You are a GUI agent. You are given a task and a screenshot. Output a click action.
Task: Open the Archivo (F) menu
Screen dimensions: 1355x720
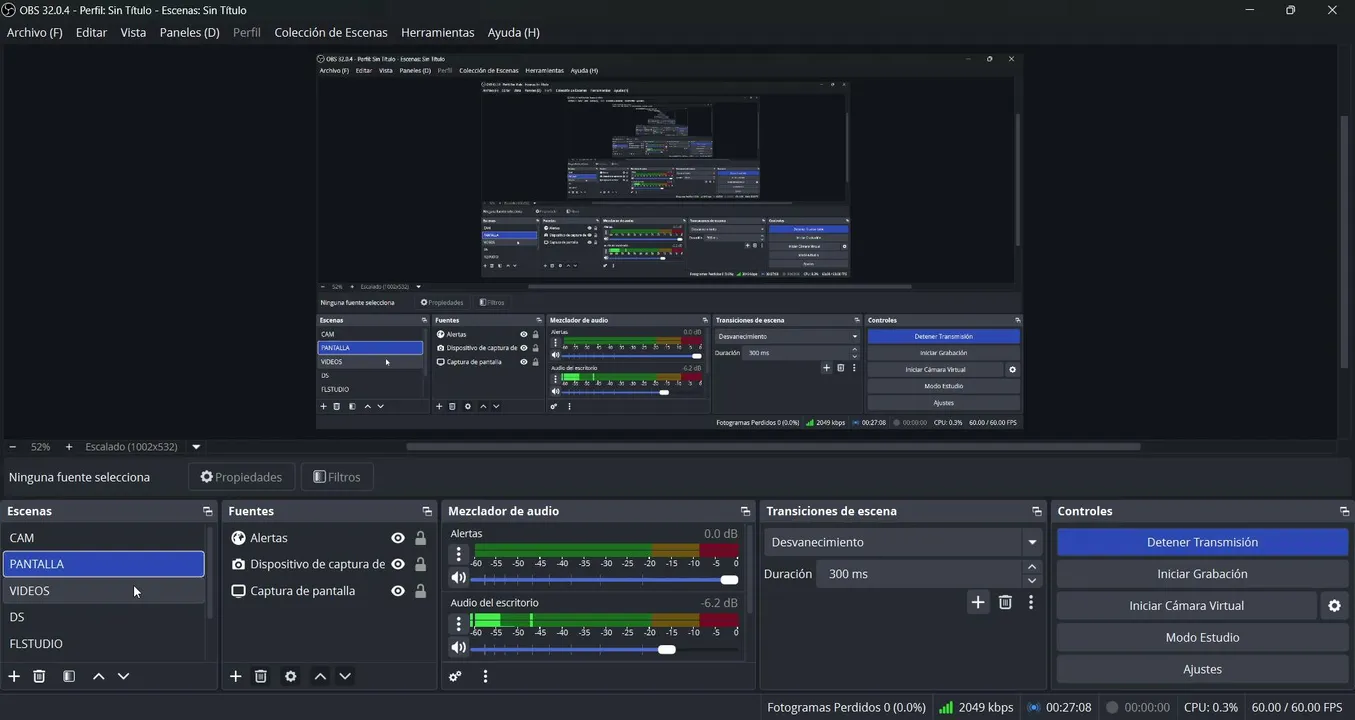coord(35,32)
